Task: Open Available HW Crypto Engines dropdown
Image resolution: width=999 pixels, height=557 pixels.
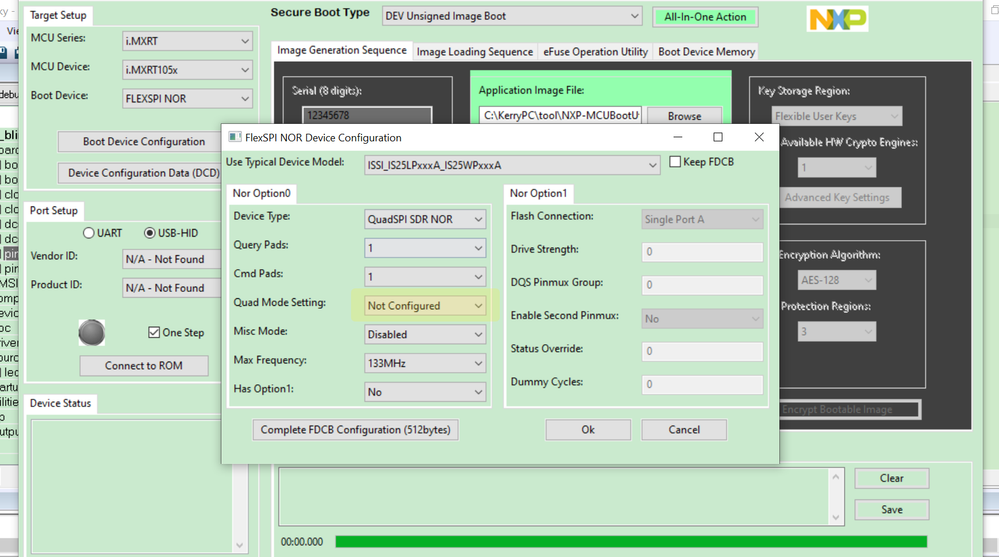Action: point(837,168)
